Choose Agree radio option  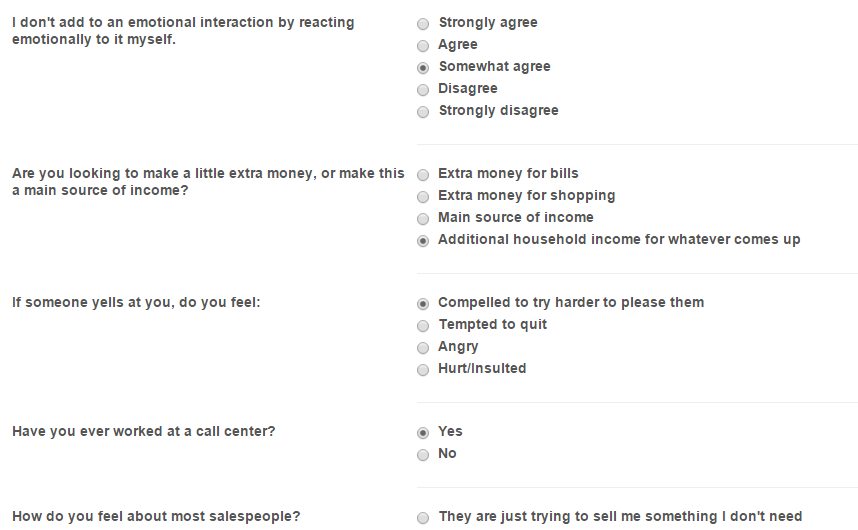click(x=423, y=45)
